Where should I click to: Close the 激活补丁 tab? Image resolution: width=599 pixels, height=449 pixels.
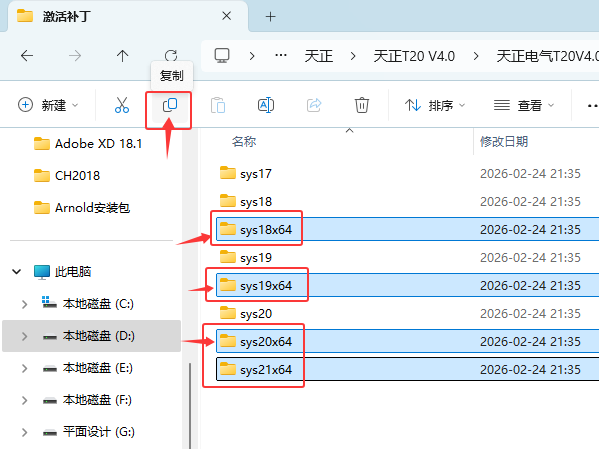[x=227, y=16]
